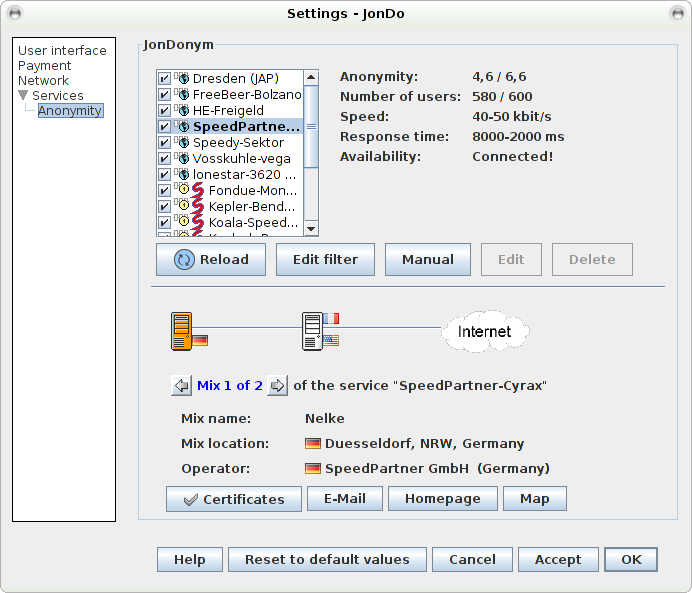Click the service list scrollbar thumb
Viewport: 692px width, 593px height.
tap(311, 127)
